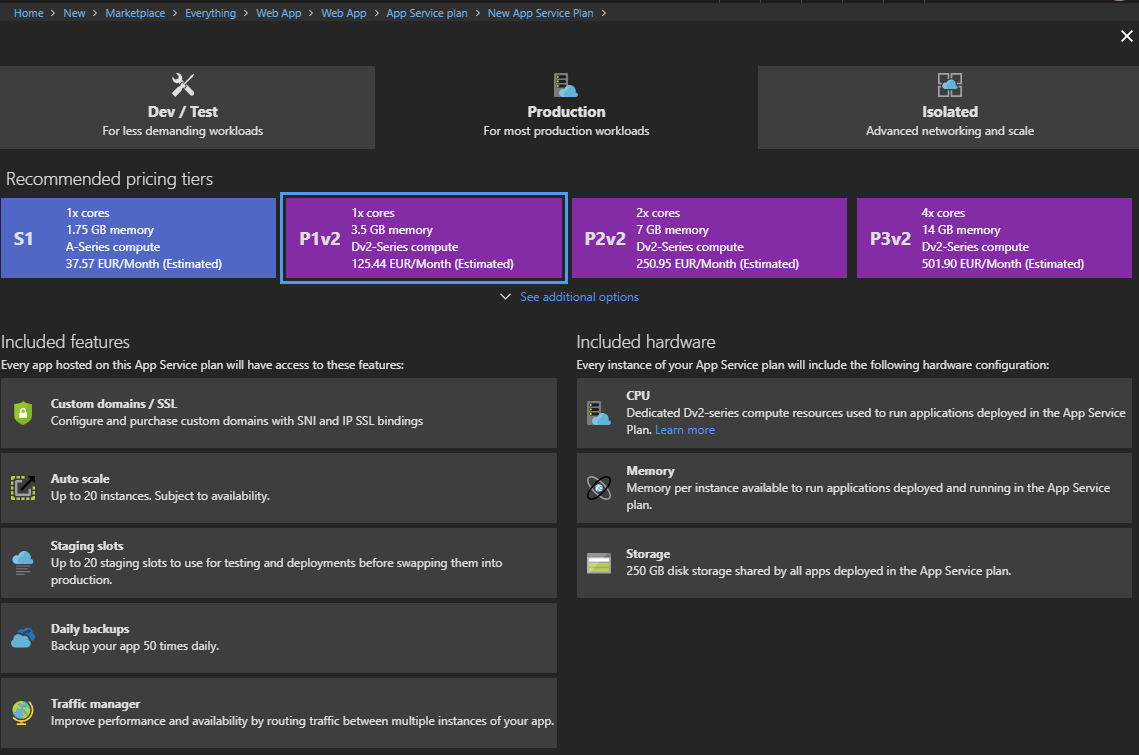Navigate to Marketplace in breadcrumb
Image resolution: width=1139 pixels, height=755 pixels.
point(135,13)
